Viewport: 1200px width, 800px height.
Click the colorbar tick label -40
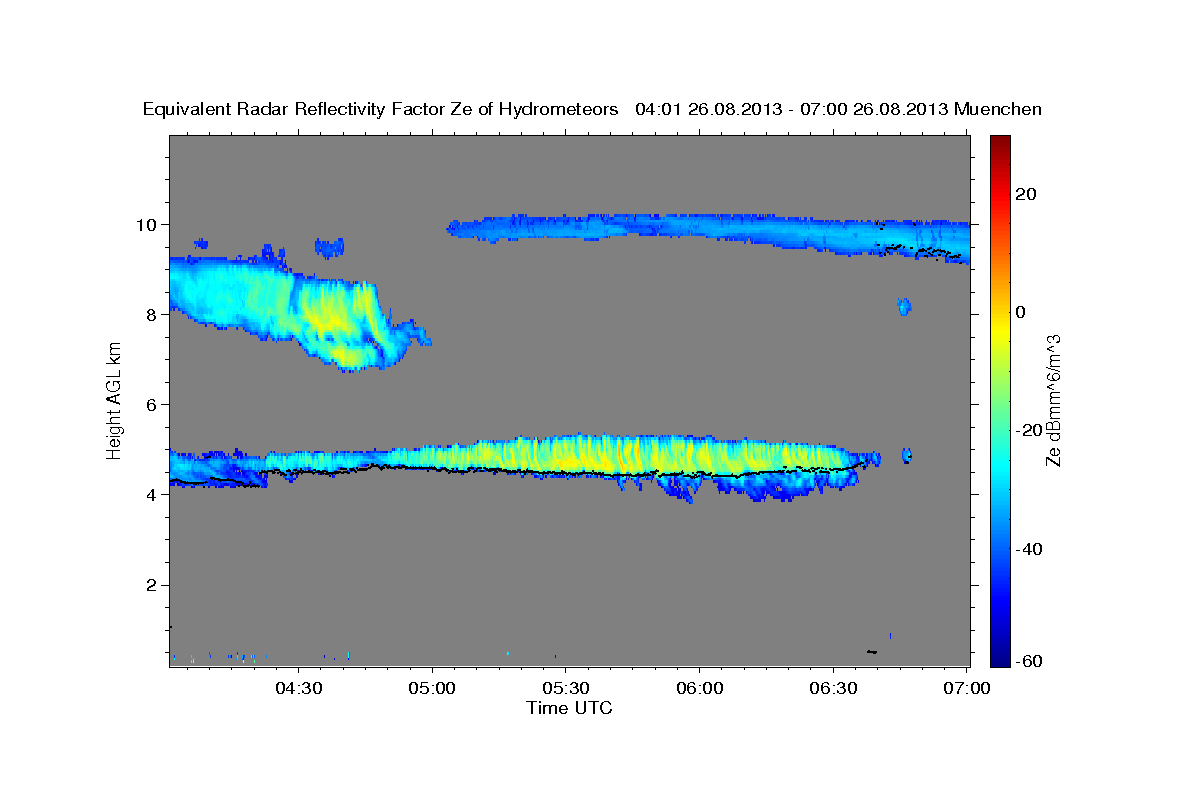tap(1029, 549)
